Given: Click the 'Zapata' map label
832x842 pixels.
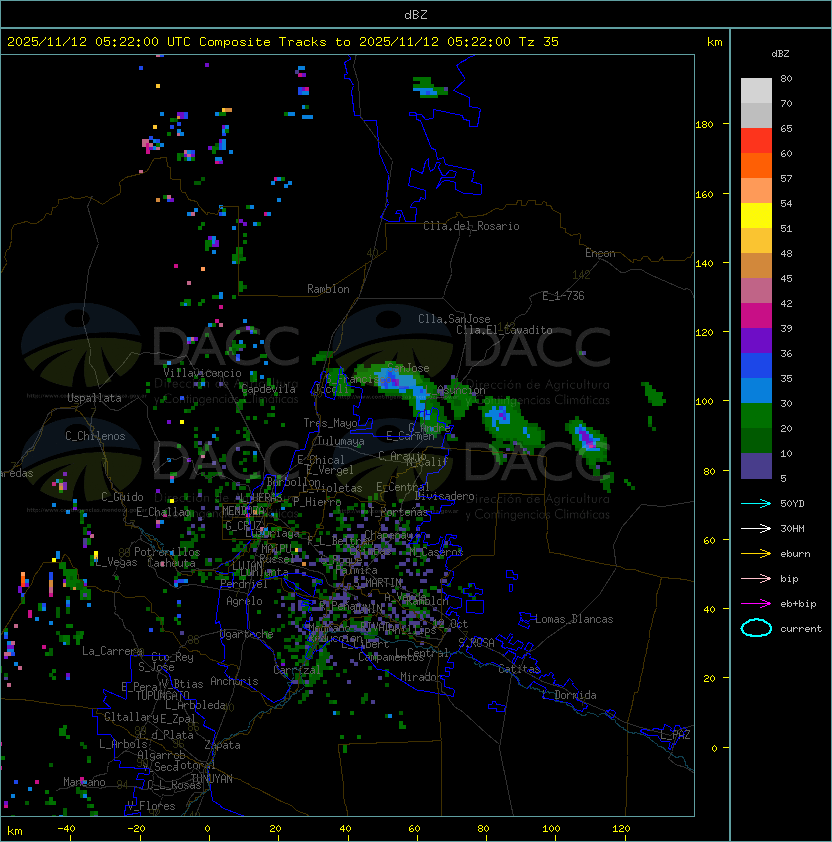Looking at the screenshot, I should 222,745.
